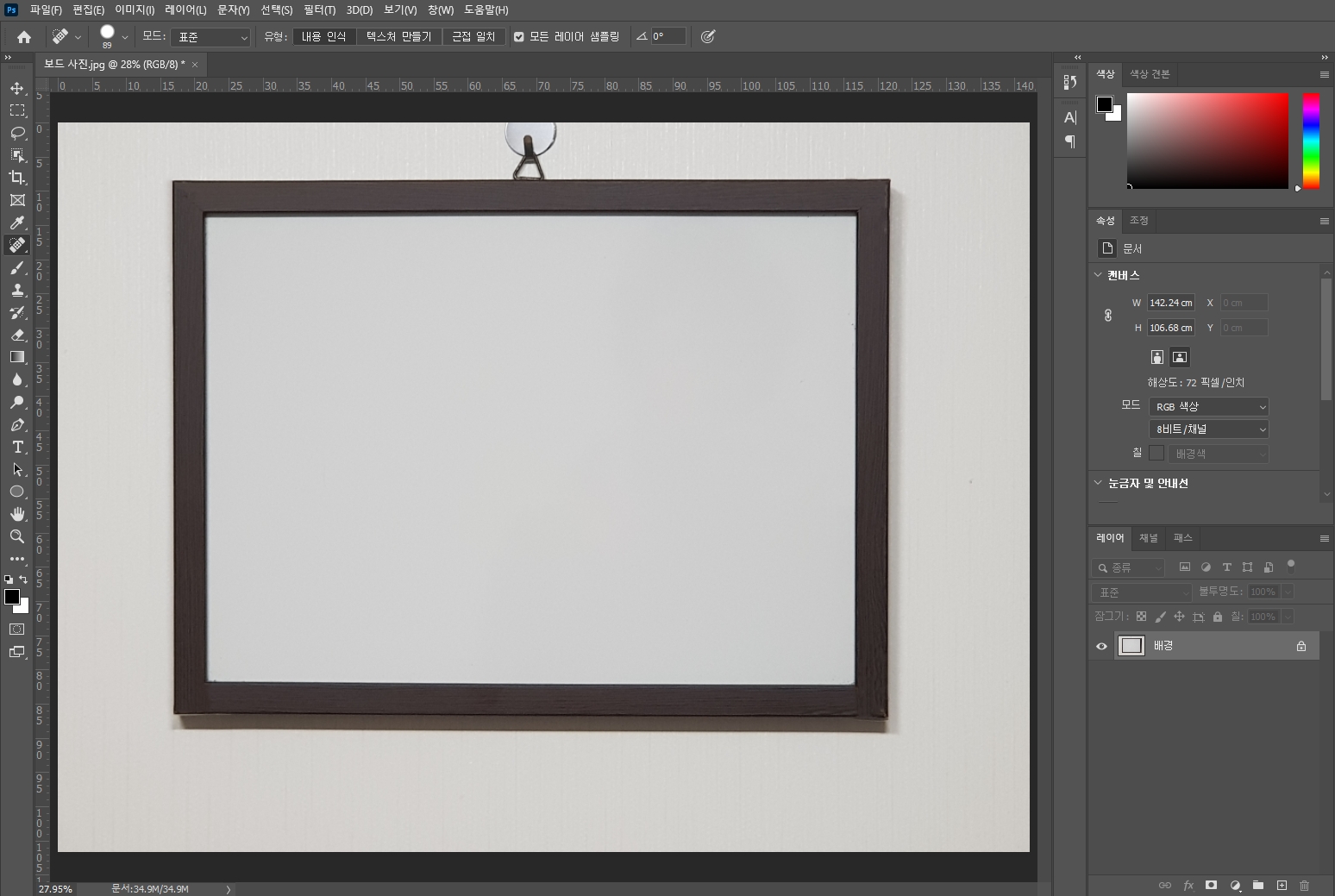
Task: Switch to the 패스 tab
Action: tap(1183, 538)
